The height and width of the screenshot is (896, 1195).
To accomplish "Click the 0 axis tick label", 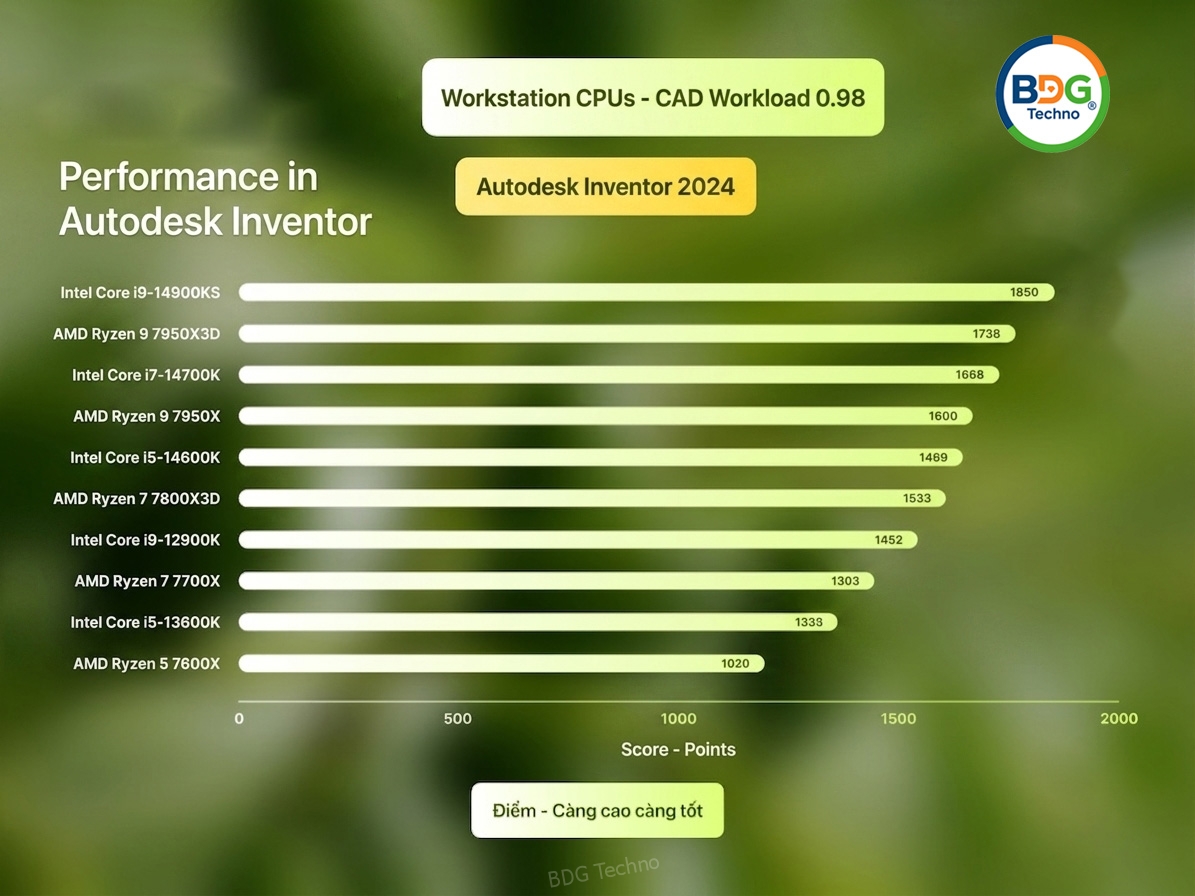I will point(239,718).
